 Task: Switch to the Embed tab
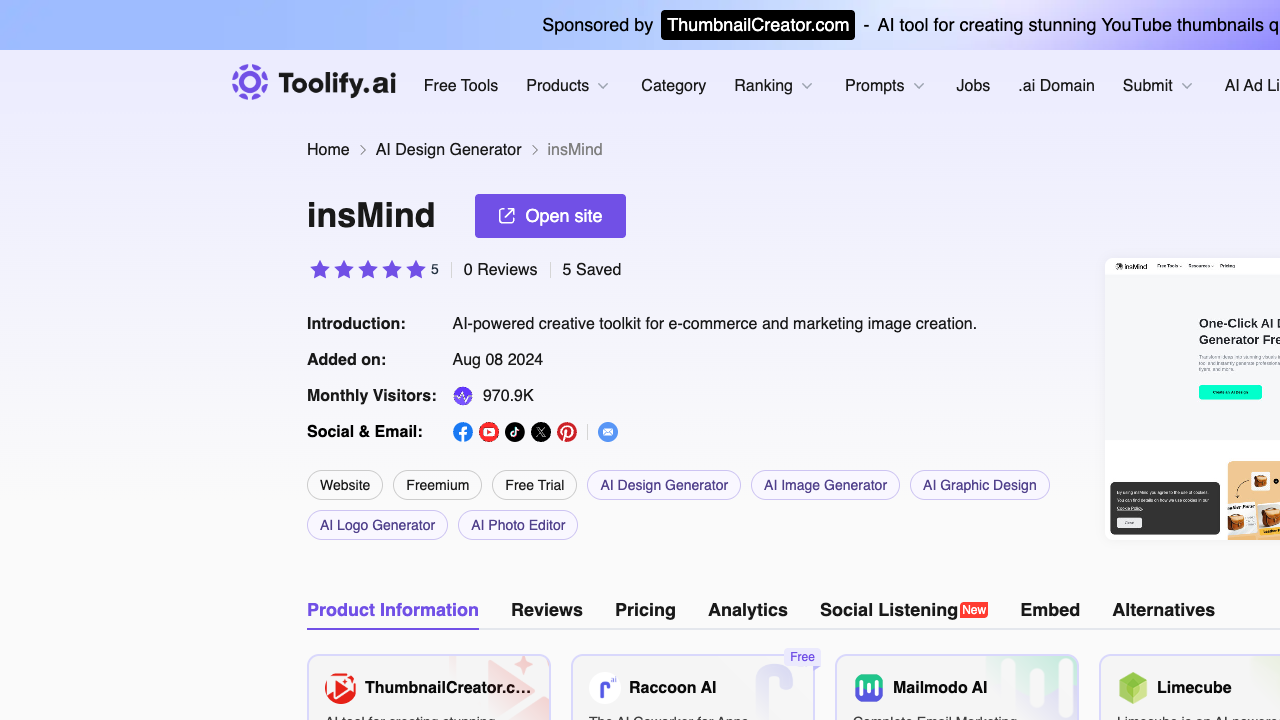[1050, 610]
